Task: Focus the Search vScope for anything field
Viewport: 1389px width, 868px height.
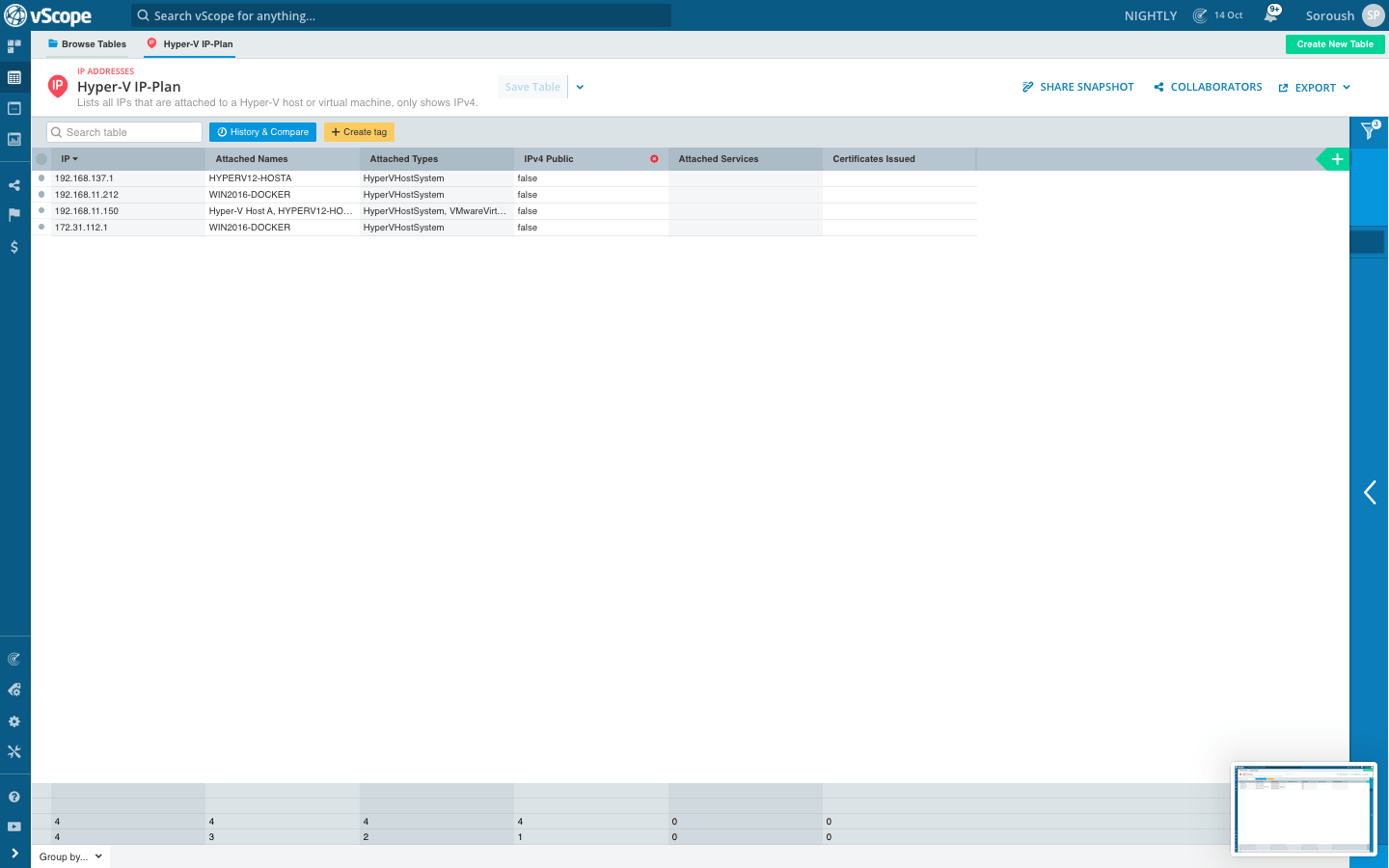Action: [401, 15]
